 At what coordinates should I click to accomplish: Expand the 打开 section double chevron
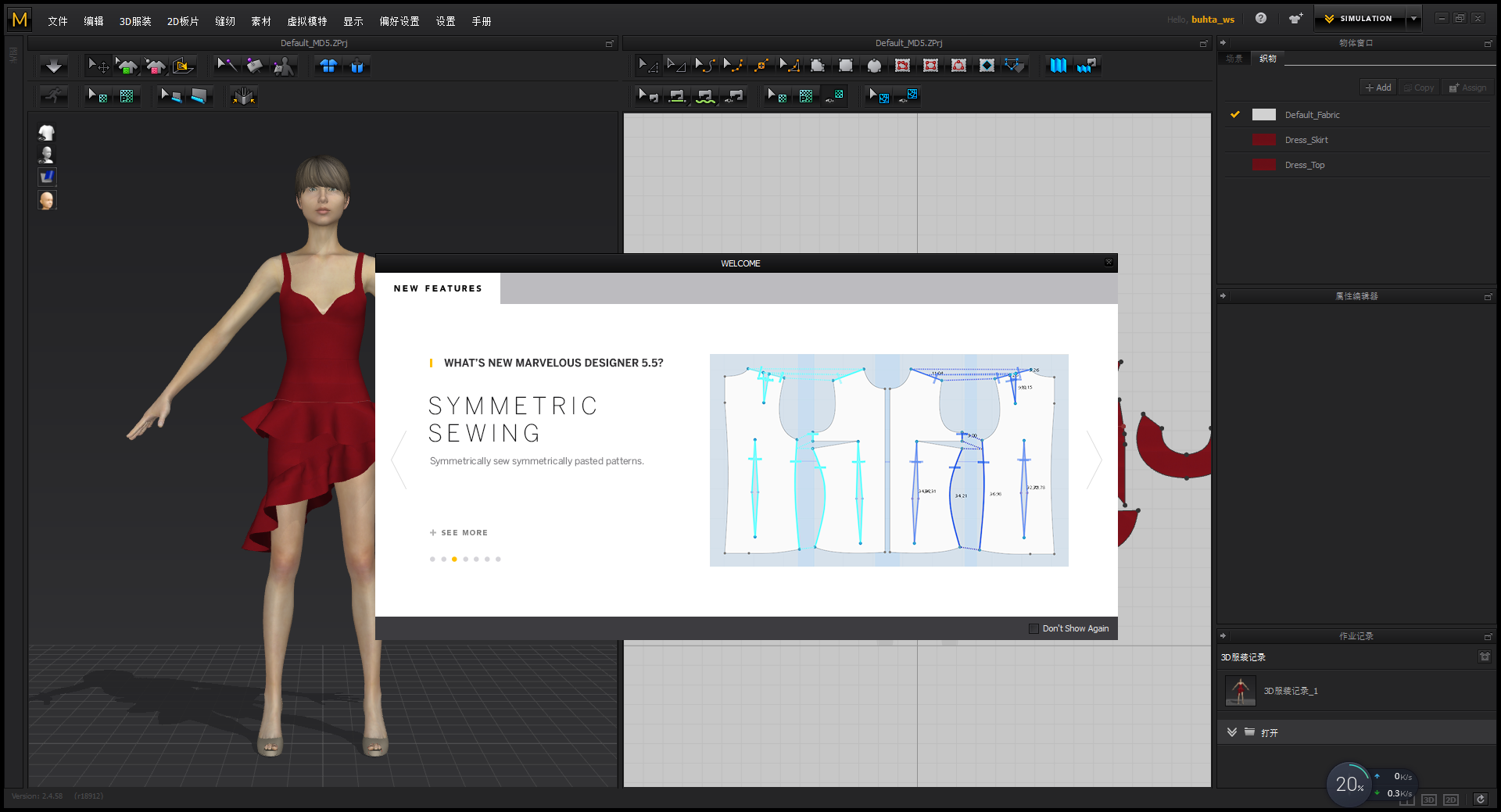(x=1232, y=732)
